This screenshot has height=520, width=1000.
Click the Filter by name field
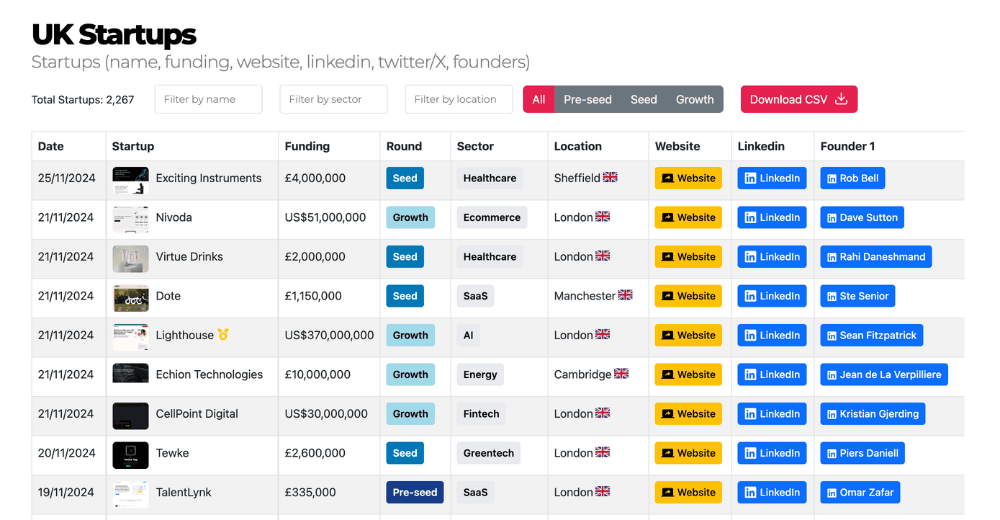pos(208,99)
